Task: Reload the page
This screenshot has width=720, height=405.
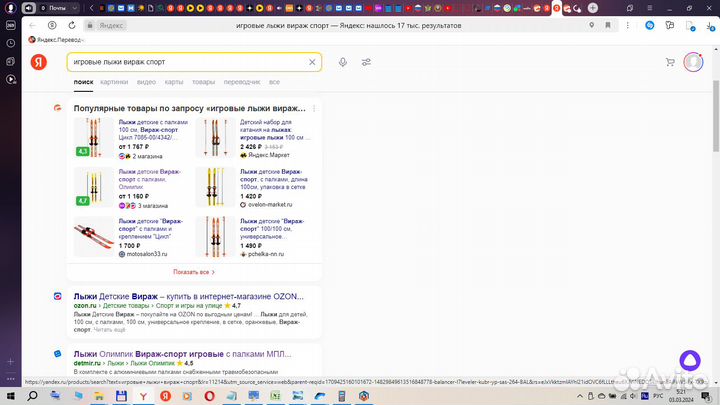Action: tap(72, 25)
